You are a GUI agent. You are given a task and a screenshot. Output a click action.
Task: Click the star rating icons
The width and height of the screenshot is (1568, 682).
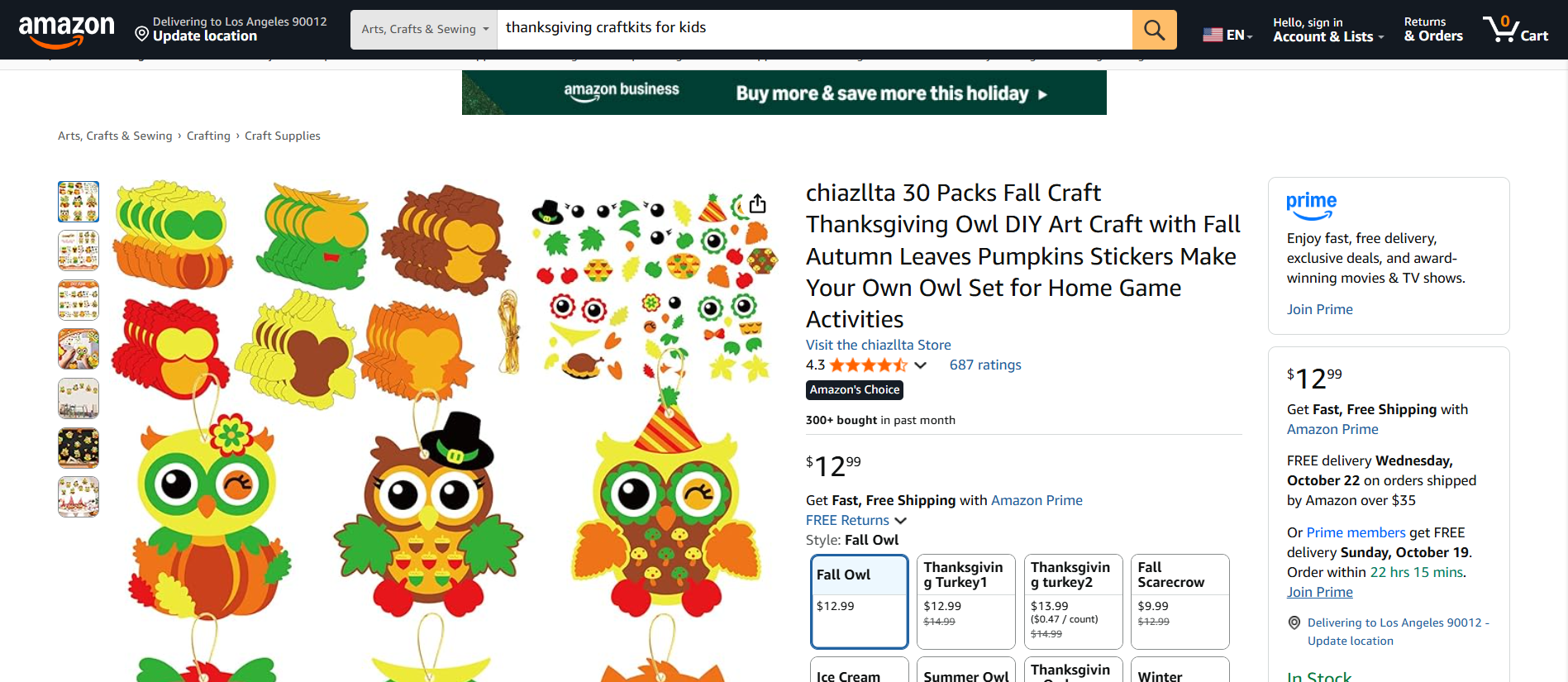click(868, 365)
